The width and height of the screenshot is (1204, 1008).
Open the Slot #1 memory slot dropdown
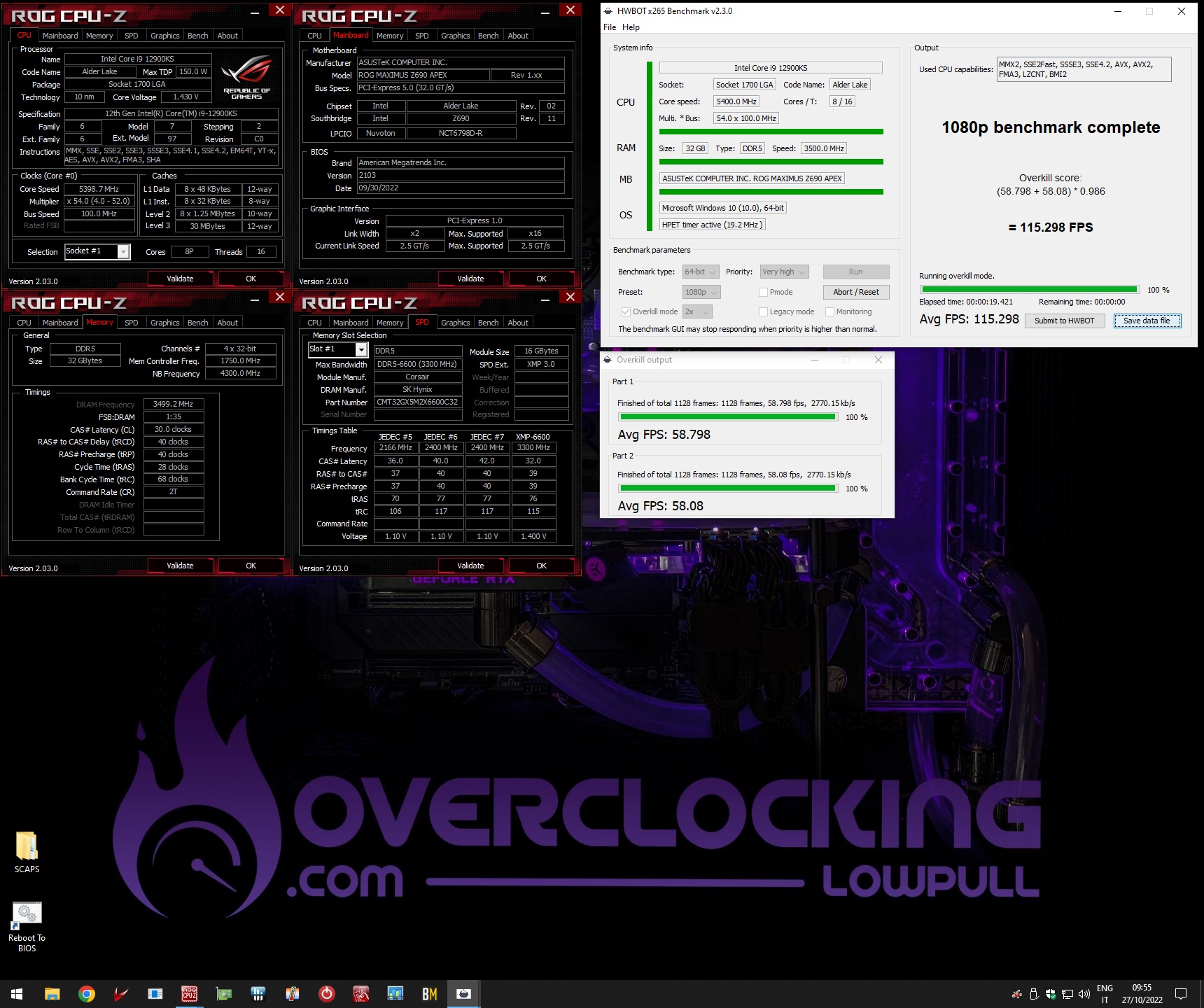pos(338,349)
